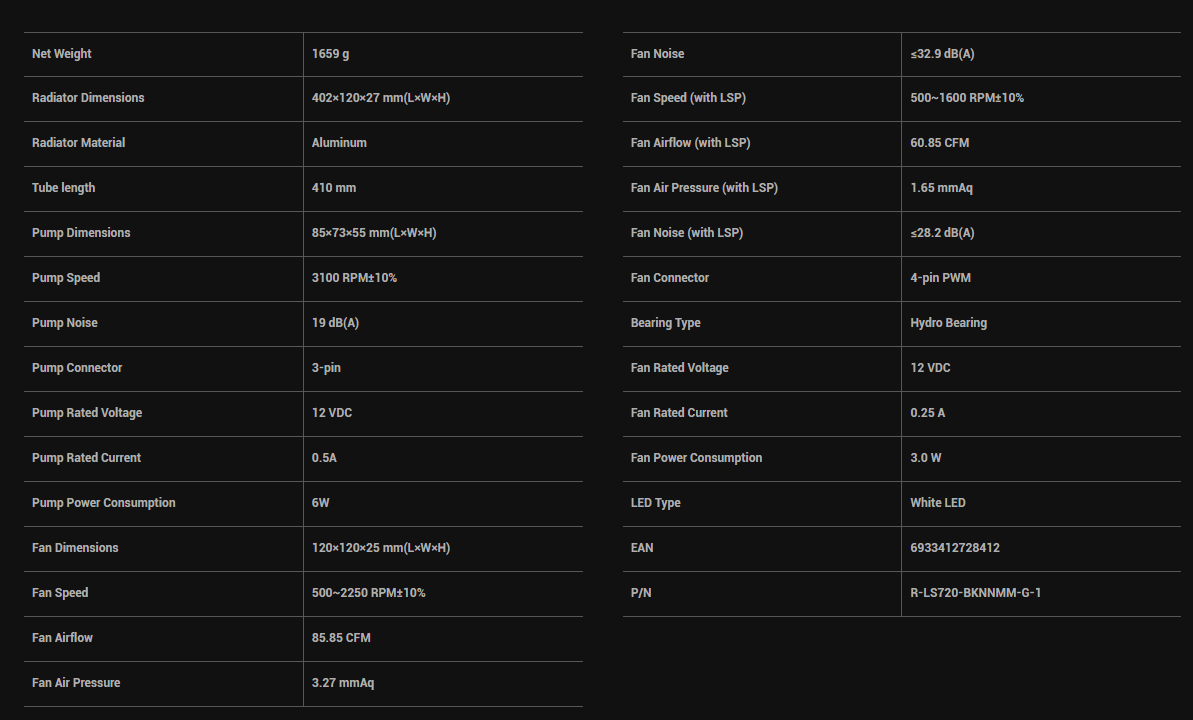Viewport: 1193px width, 720px height.
Task: Click the Tube length 410 mm value
Action: coord(334,188)
